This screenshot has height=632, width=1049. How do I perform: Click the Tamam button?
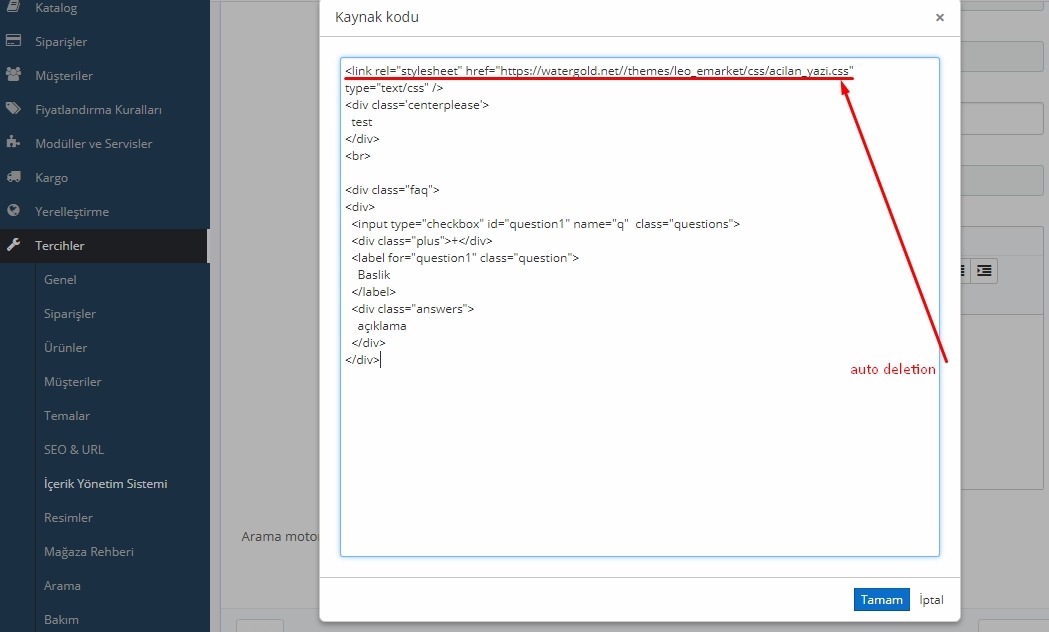881,600
